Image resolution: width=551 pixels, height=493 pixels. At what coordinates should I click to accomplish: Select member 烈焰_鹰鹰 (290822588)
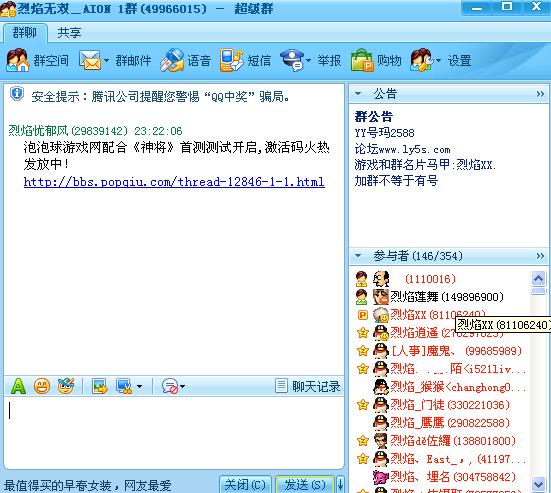(441, 423)
